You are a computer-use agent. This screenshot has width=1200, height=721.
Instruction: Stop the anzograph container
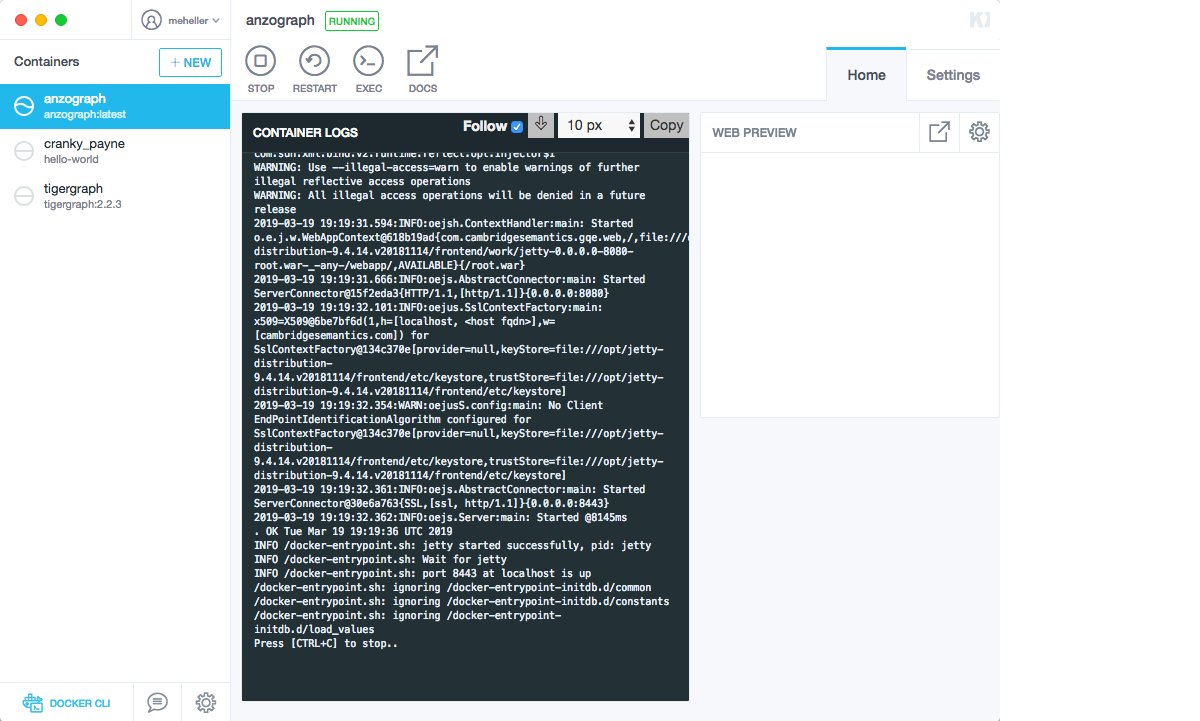[x=261, y=69]
